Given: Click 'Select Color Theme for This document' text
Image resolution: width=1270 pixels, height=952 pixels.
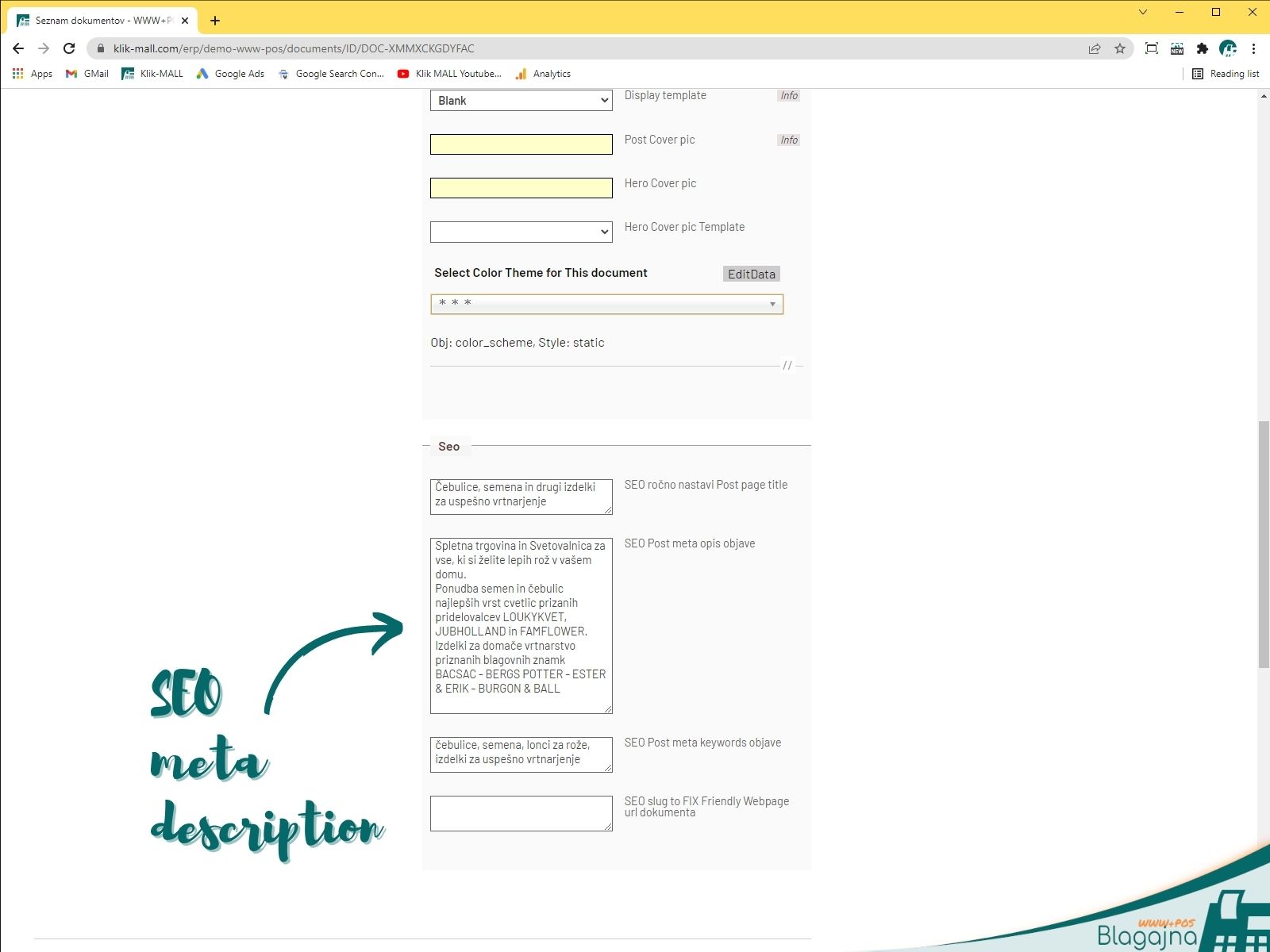Looking at the screenshot, I should tap(541, 273).
